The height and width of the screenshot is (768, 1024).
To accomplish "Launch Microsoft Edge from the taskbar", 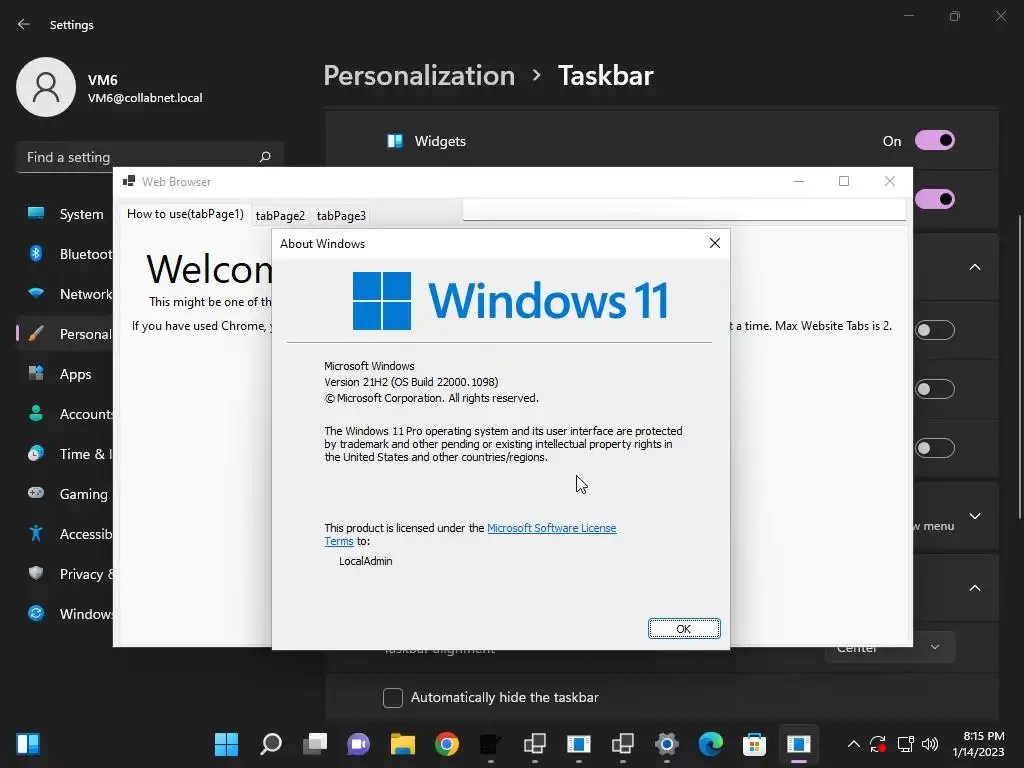I will coord(711,744).
